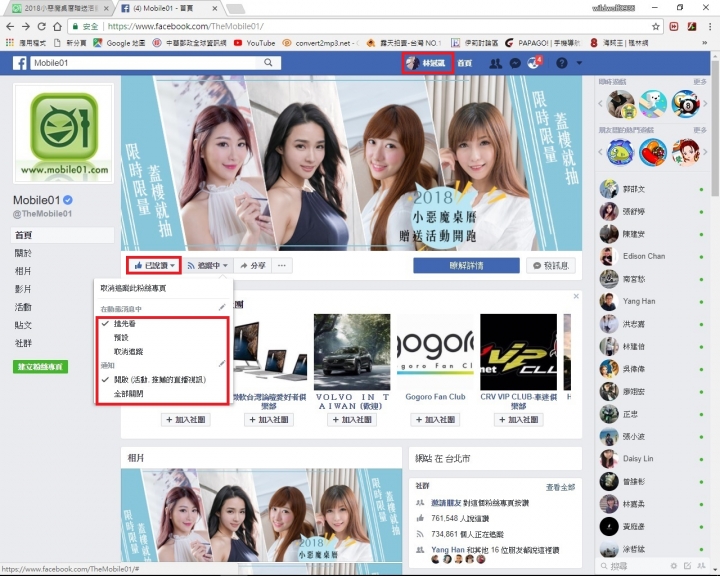720x576 pixels.
Task: Edit notification settings pencil icon
Action: click(222, 364)
